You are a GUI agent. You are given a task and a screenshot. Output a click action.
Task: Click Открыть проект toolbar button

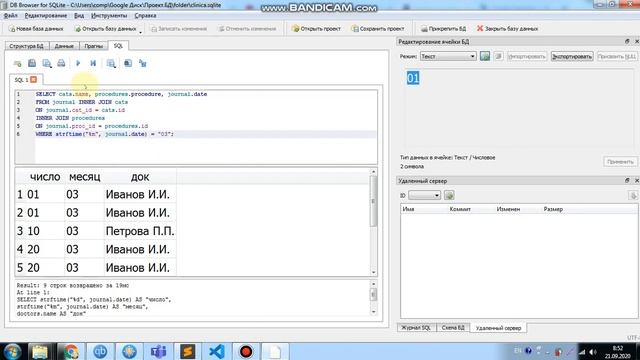pyautogui.click(x=316, y=29)
